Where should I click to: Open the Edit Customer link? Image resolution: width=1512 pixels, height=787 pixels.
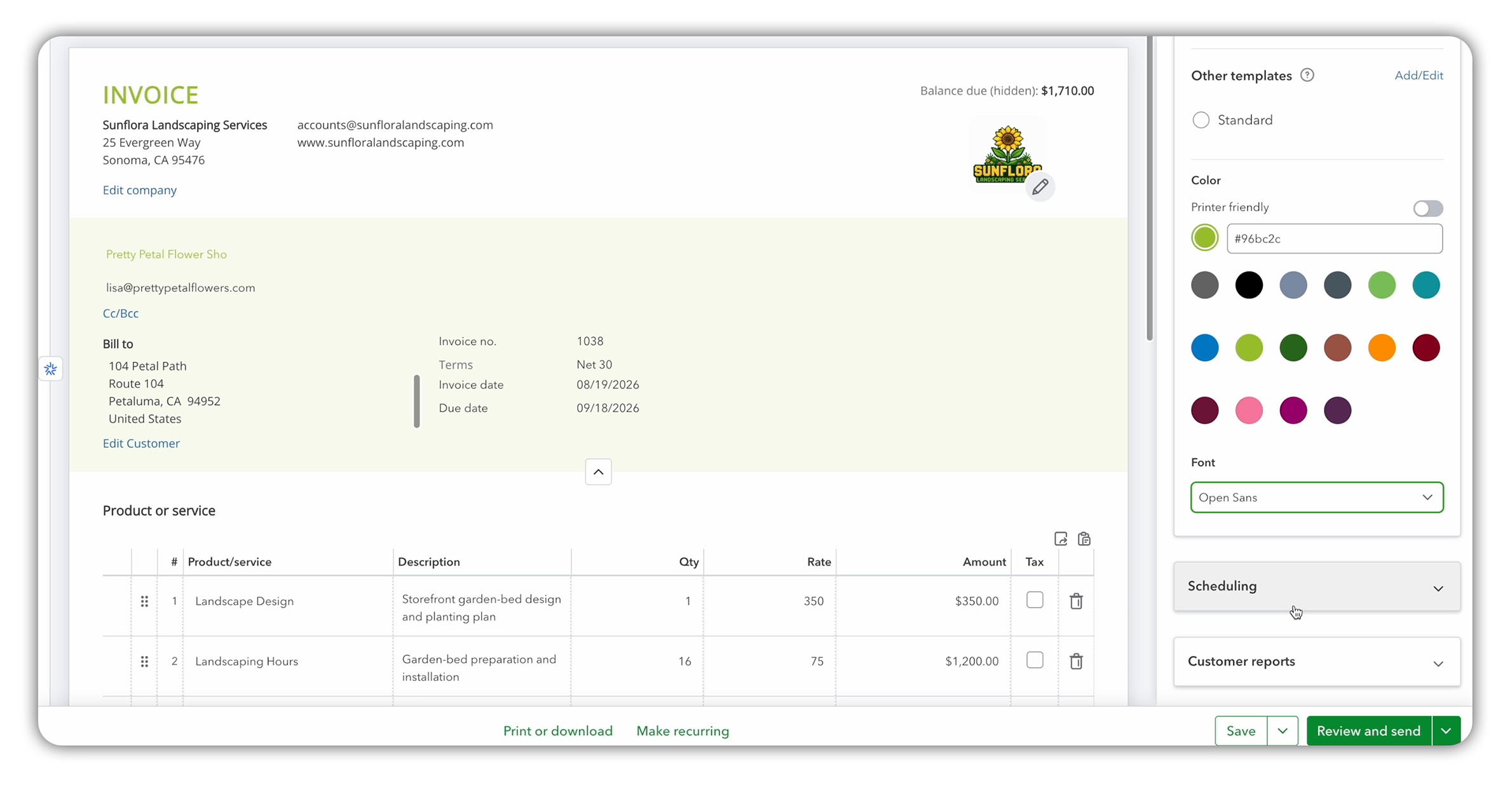coord(141,443)
